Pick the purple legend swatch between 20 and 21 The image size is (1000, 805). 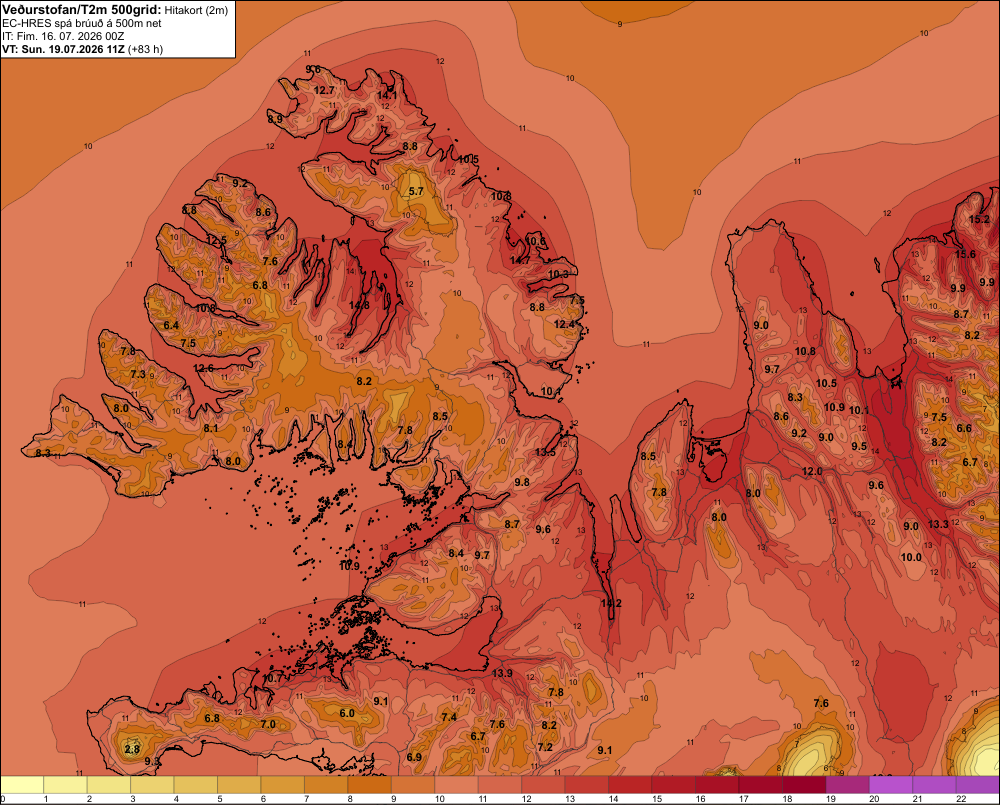click(890, 785)
